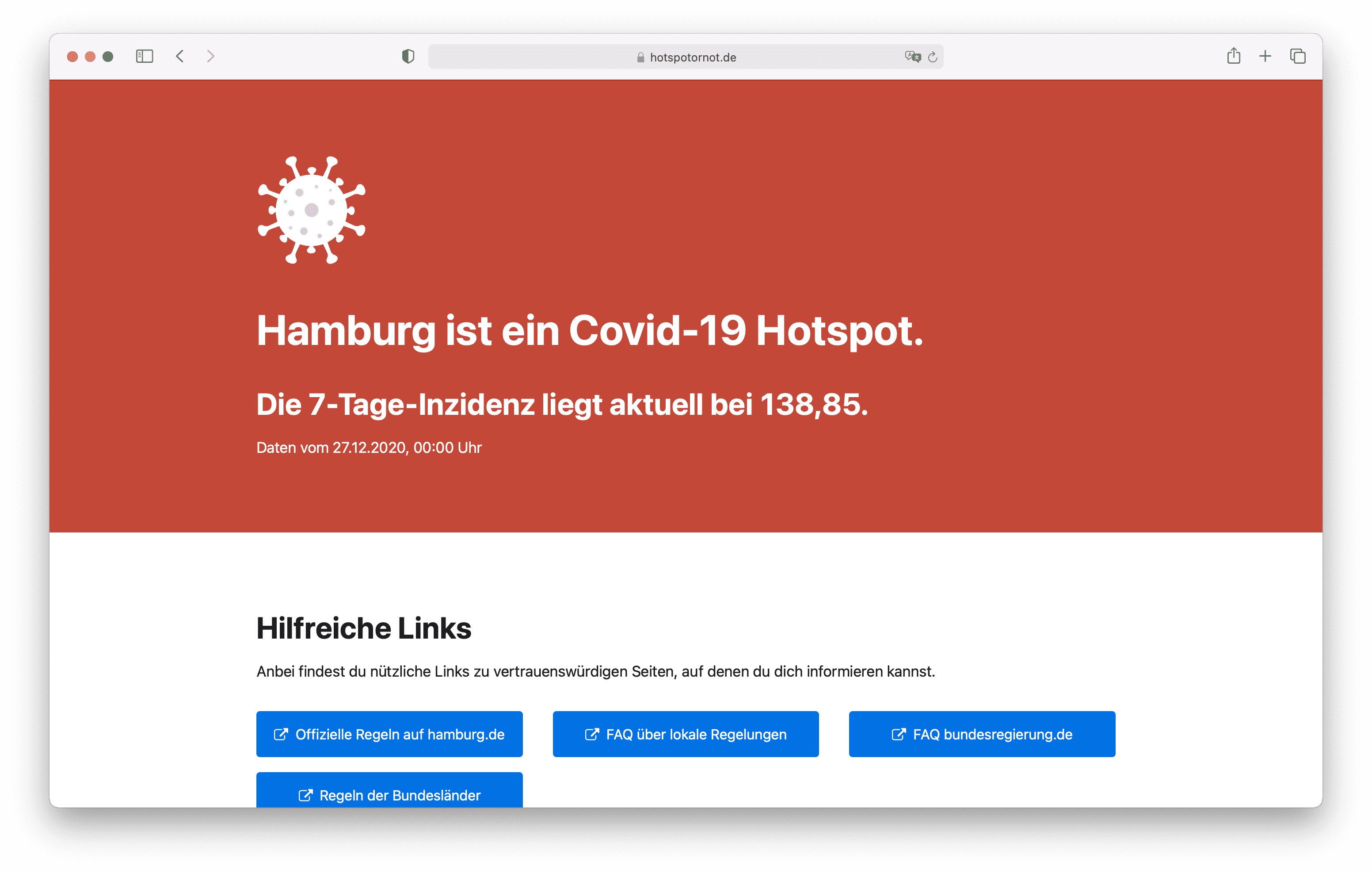The image size is (1372, 873).
Task: Go forward to the next page
Action: click(211, 57)
